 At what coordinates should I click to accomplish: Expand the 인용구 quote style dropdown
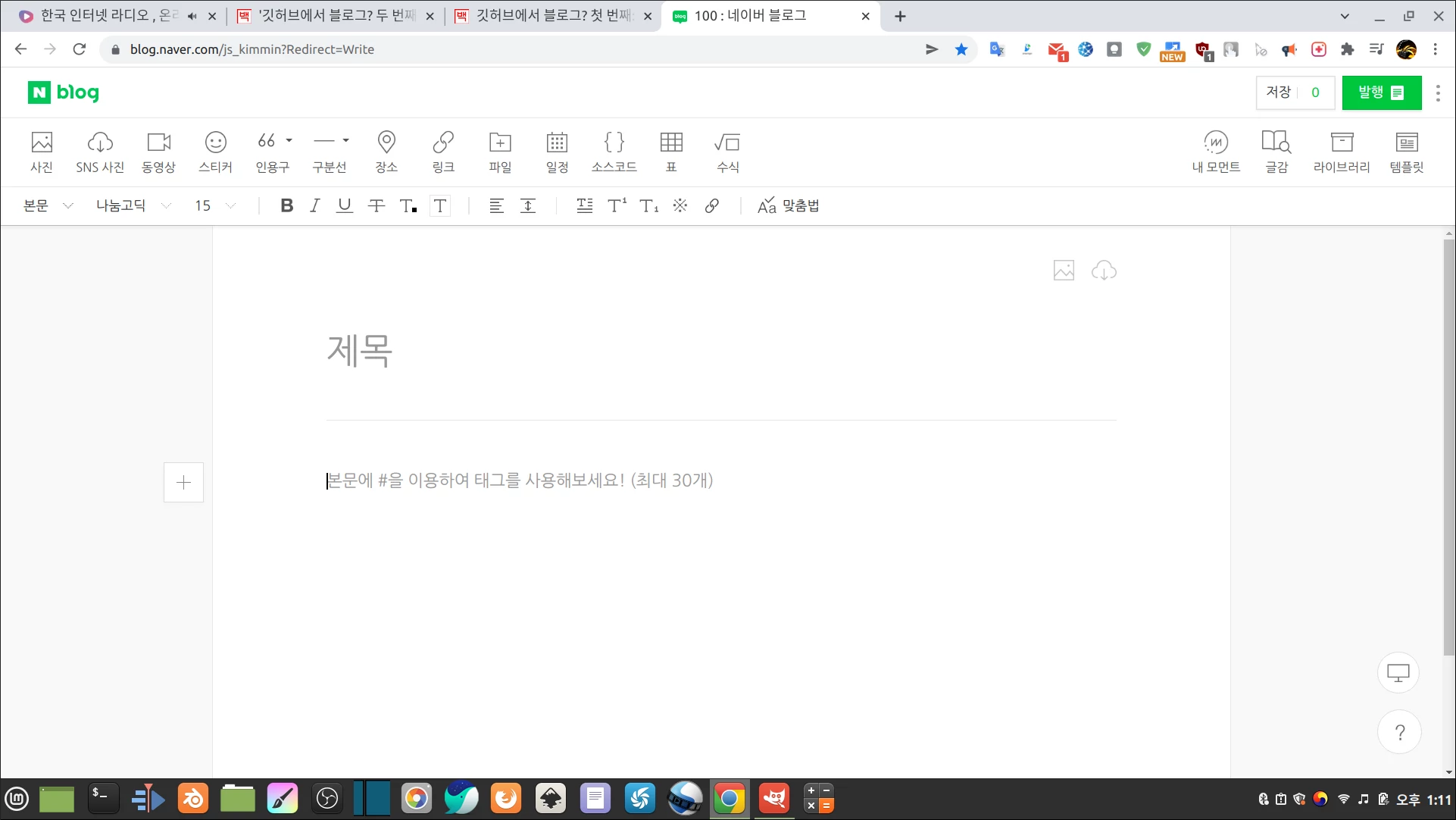289,141
